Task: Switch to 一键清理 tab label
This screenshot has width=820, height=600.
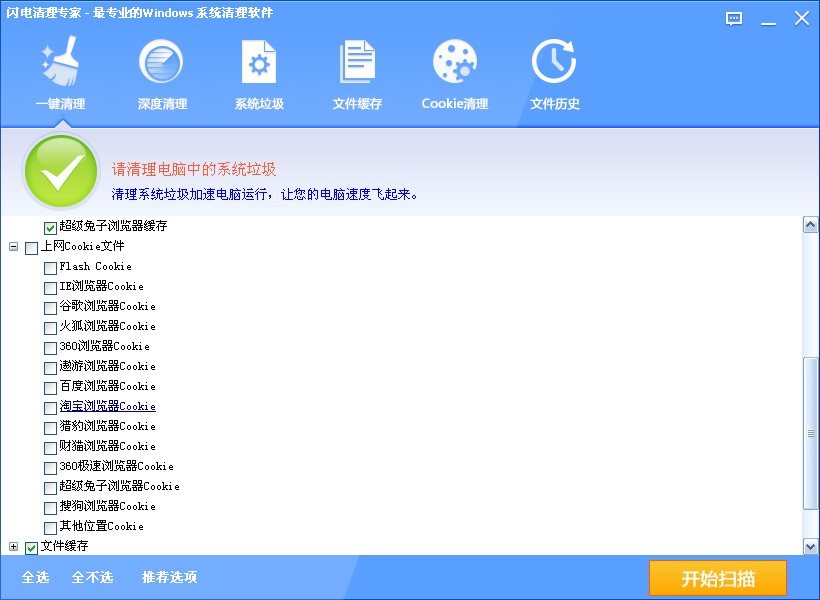Action: click(x=61, y=104)
